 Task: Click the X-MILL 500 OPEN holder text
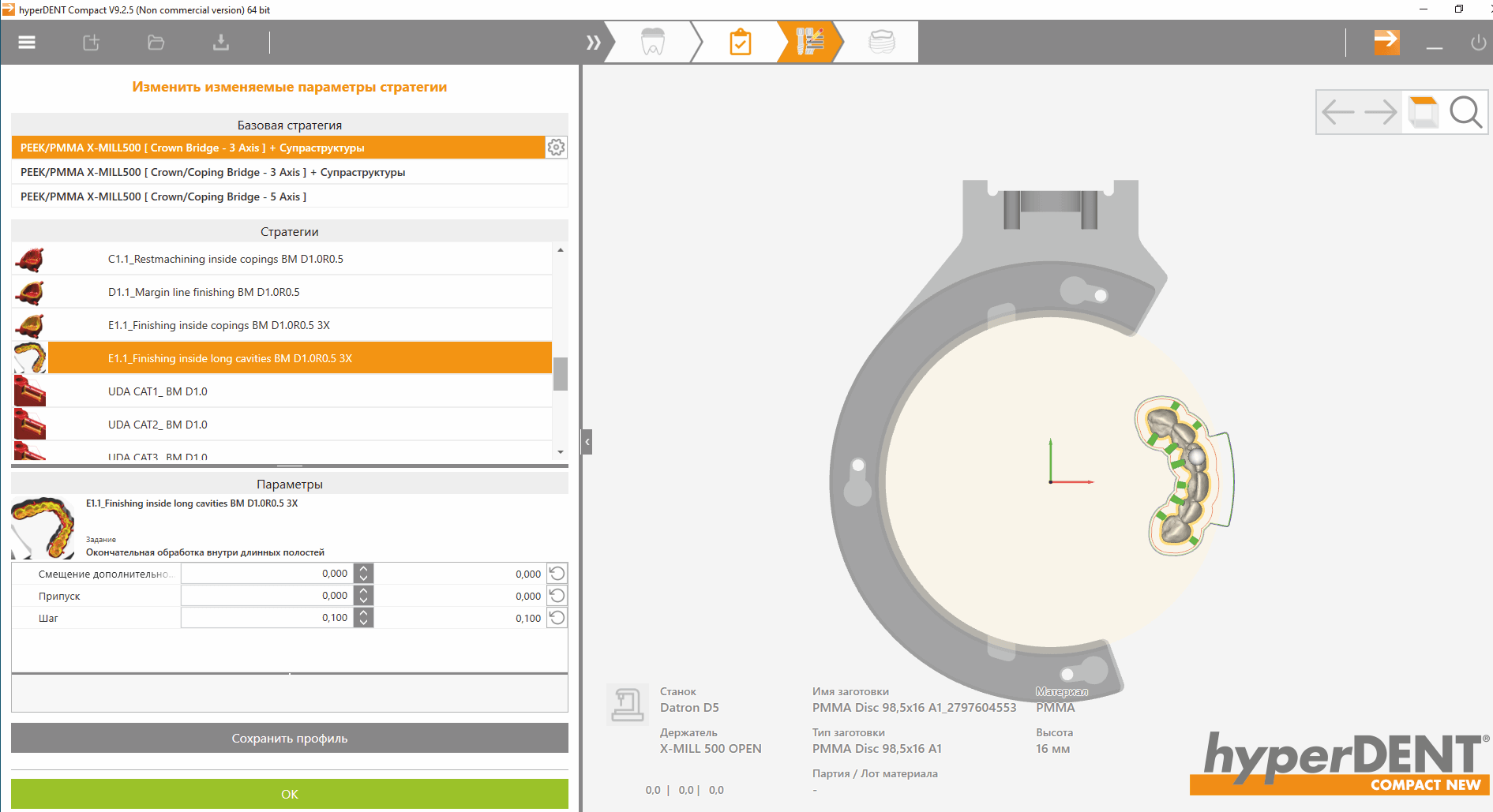(711, 749)
